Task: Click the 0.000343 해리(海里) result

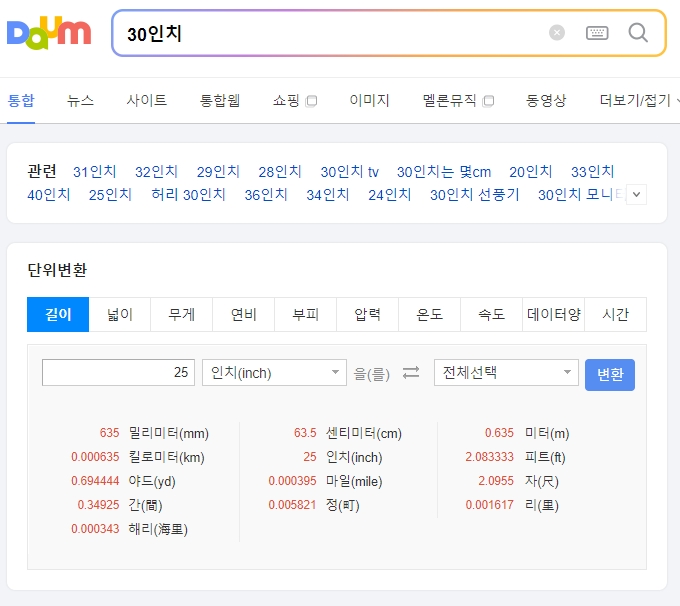Action: 129,529
